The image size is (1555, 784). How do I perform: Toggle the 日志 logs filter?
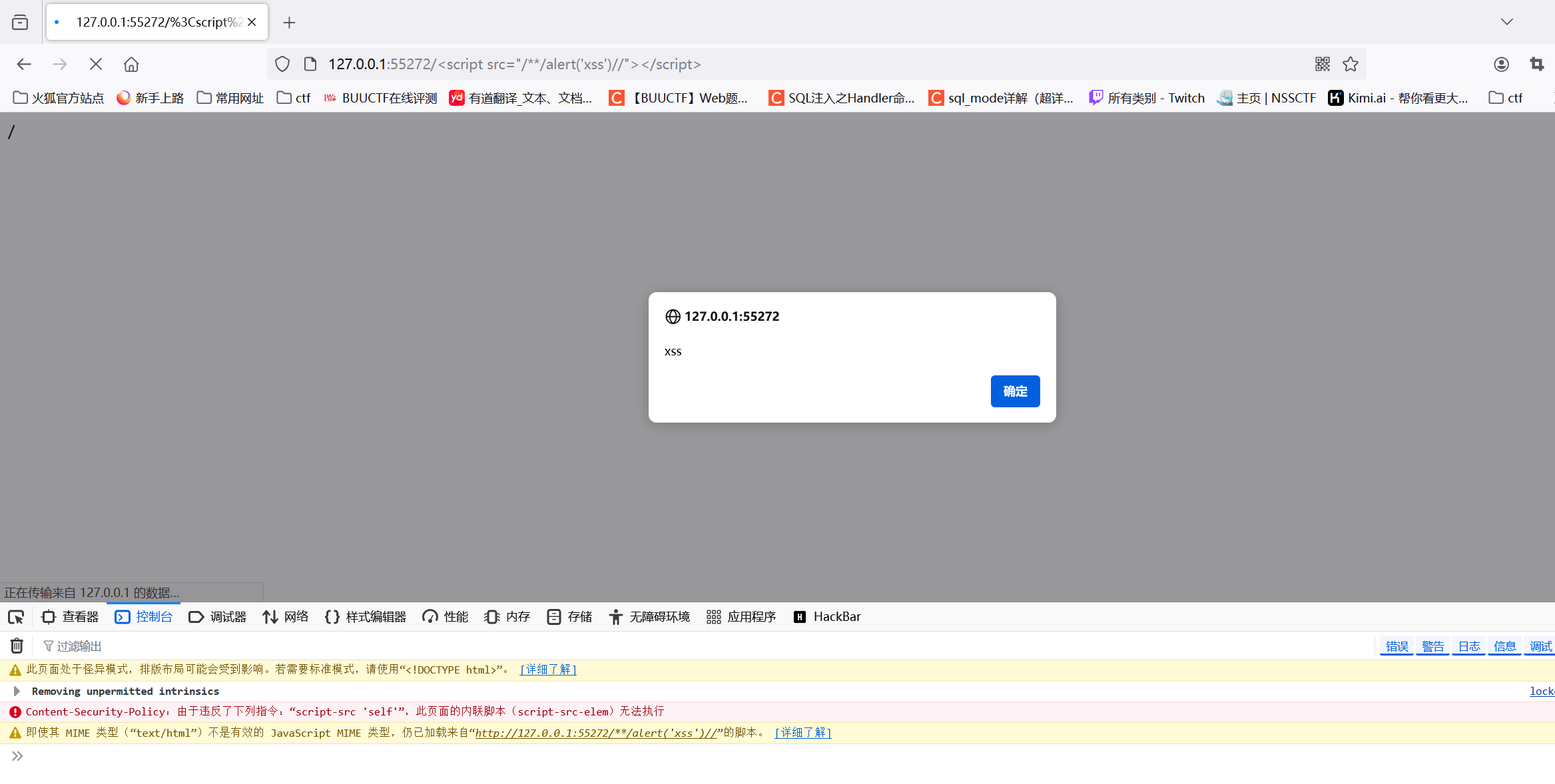(1468, 646)
